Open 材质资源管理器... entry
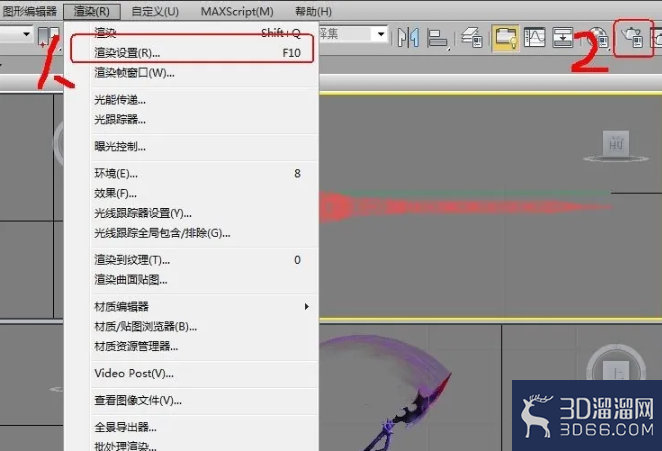The image size is (662, 451). click(x=197, y=346)
